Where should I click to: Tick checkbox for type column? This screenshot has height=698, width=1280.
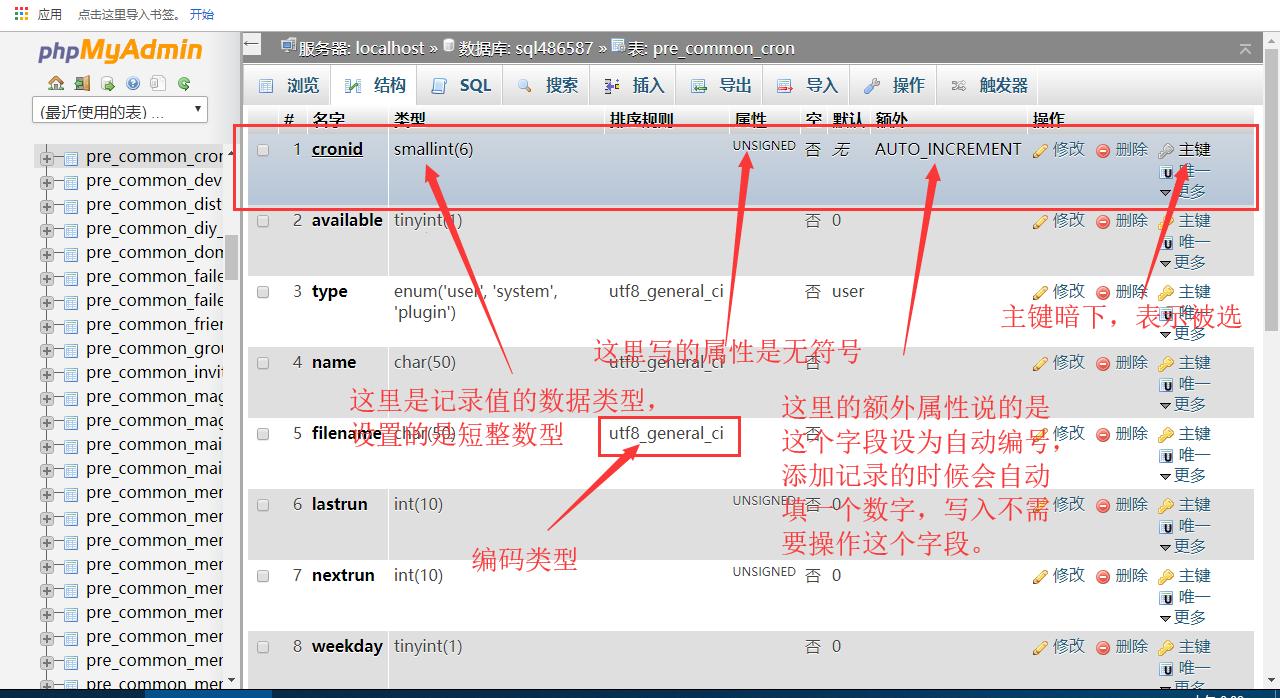(263, 292)
